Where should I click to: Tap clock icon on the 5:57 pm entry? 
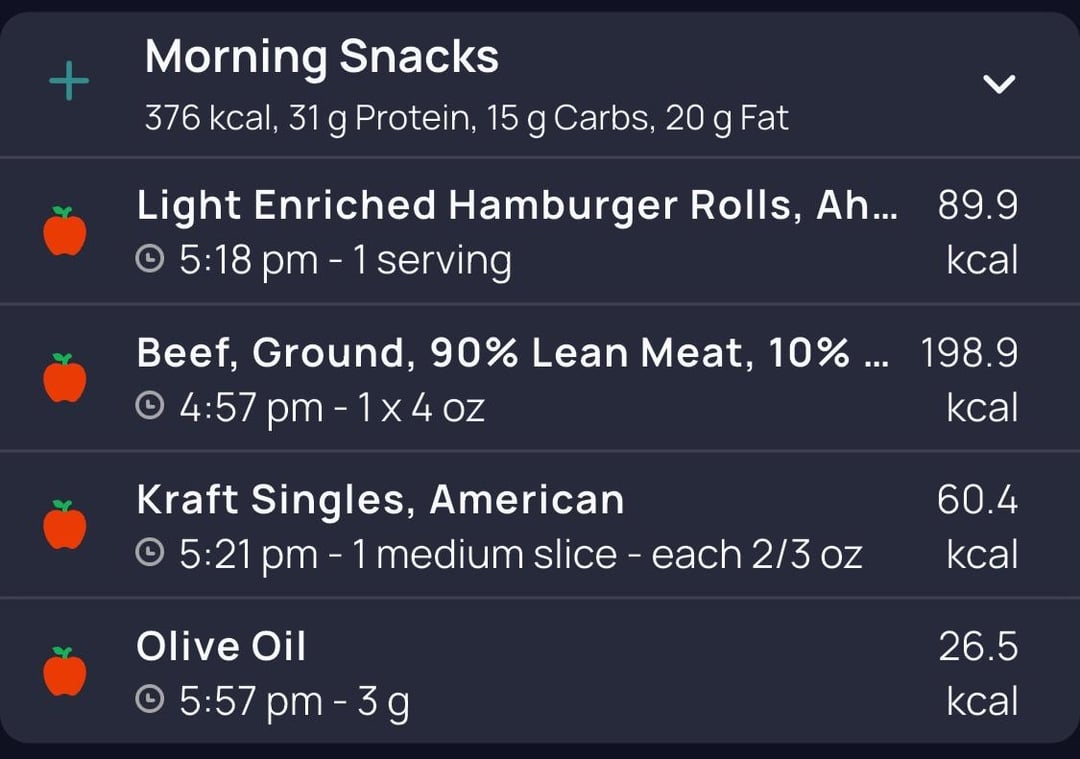pyautogui.click(x=150, y=700)
